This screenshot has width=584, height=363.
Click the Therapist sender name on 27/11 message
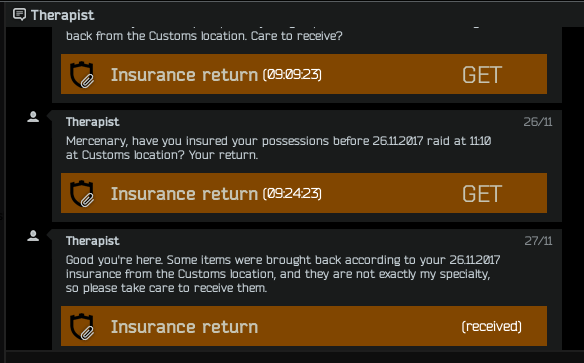93,241
